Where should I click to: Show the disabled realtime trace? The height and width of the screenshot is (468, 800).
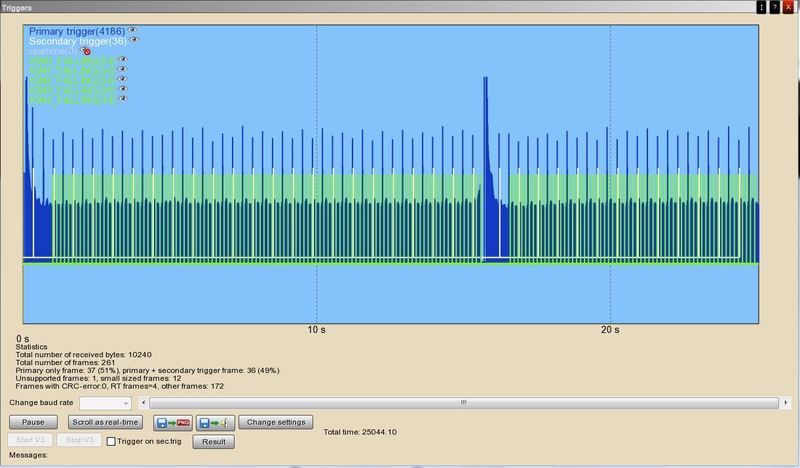coord(87,50)
